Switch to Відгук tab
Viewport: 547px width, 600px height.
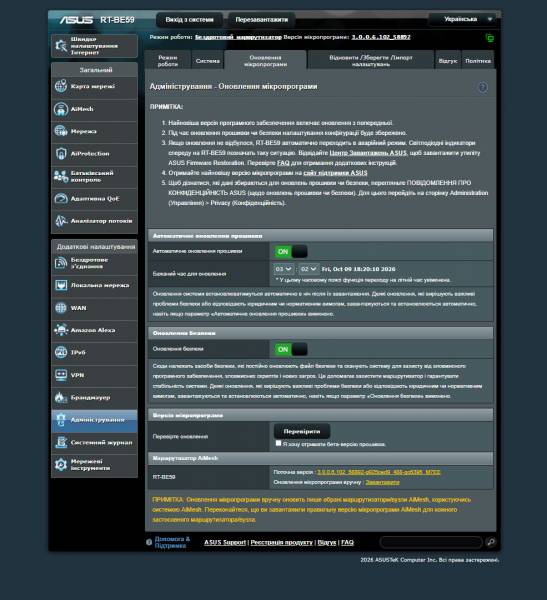(x=448, y=61)
